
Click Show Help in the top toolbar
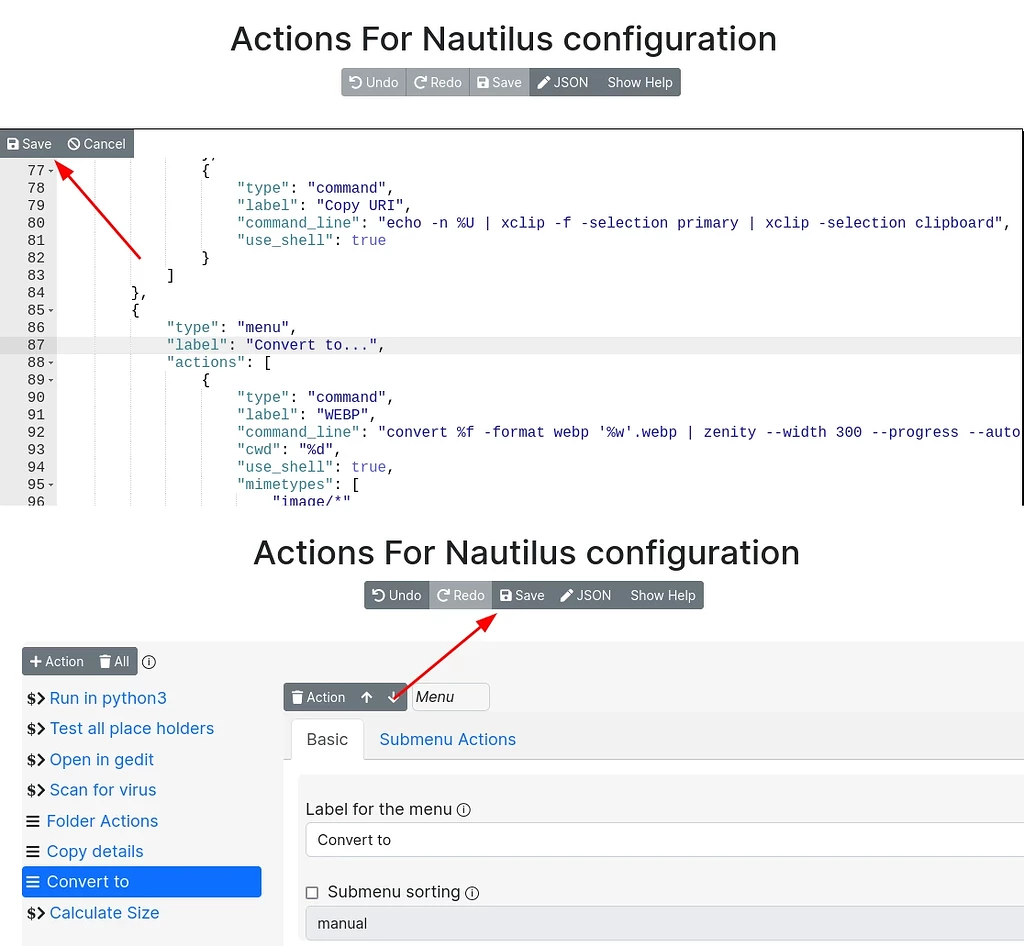tap(640, 82)
